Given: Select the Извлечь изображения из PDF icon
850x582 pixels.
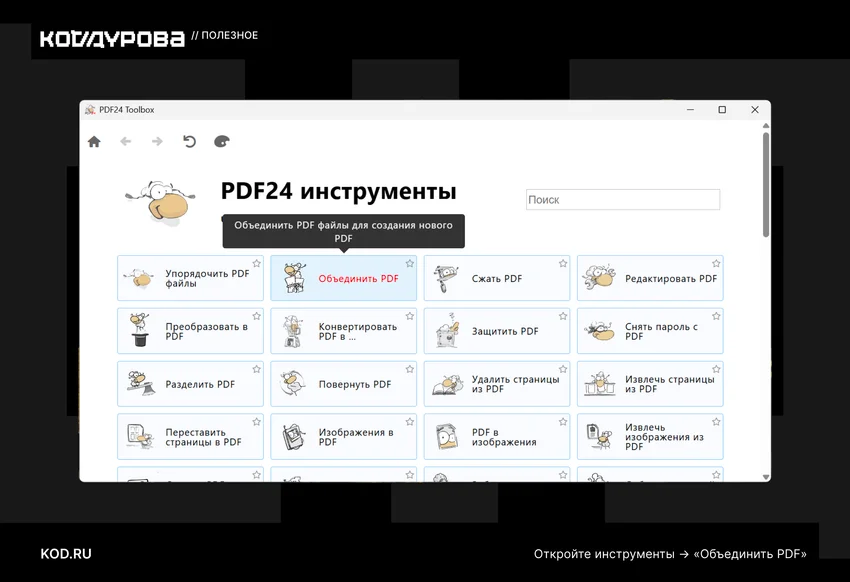Looking at the screenshot, I should click(x=599, y=436).
